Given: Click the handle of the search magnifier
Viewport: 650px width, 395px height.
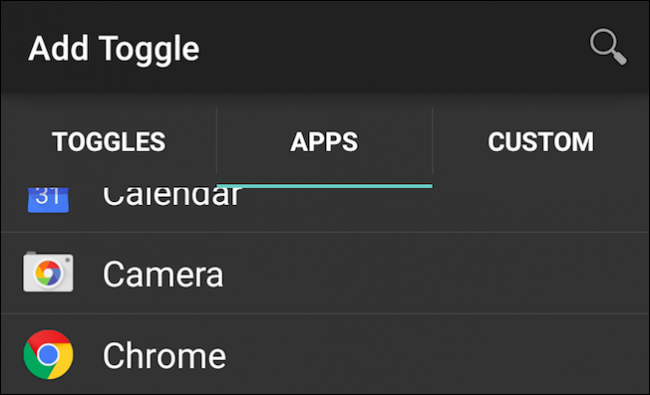Looking at the screenshot, I should [619, 58].
